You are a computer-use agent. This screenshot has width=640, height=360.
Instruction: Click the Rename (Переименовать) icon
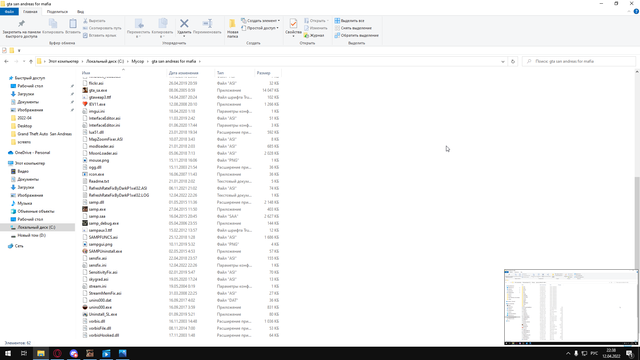point(207,23)
